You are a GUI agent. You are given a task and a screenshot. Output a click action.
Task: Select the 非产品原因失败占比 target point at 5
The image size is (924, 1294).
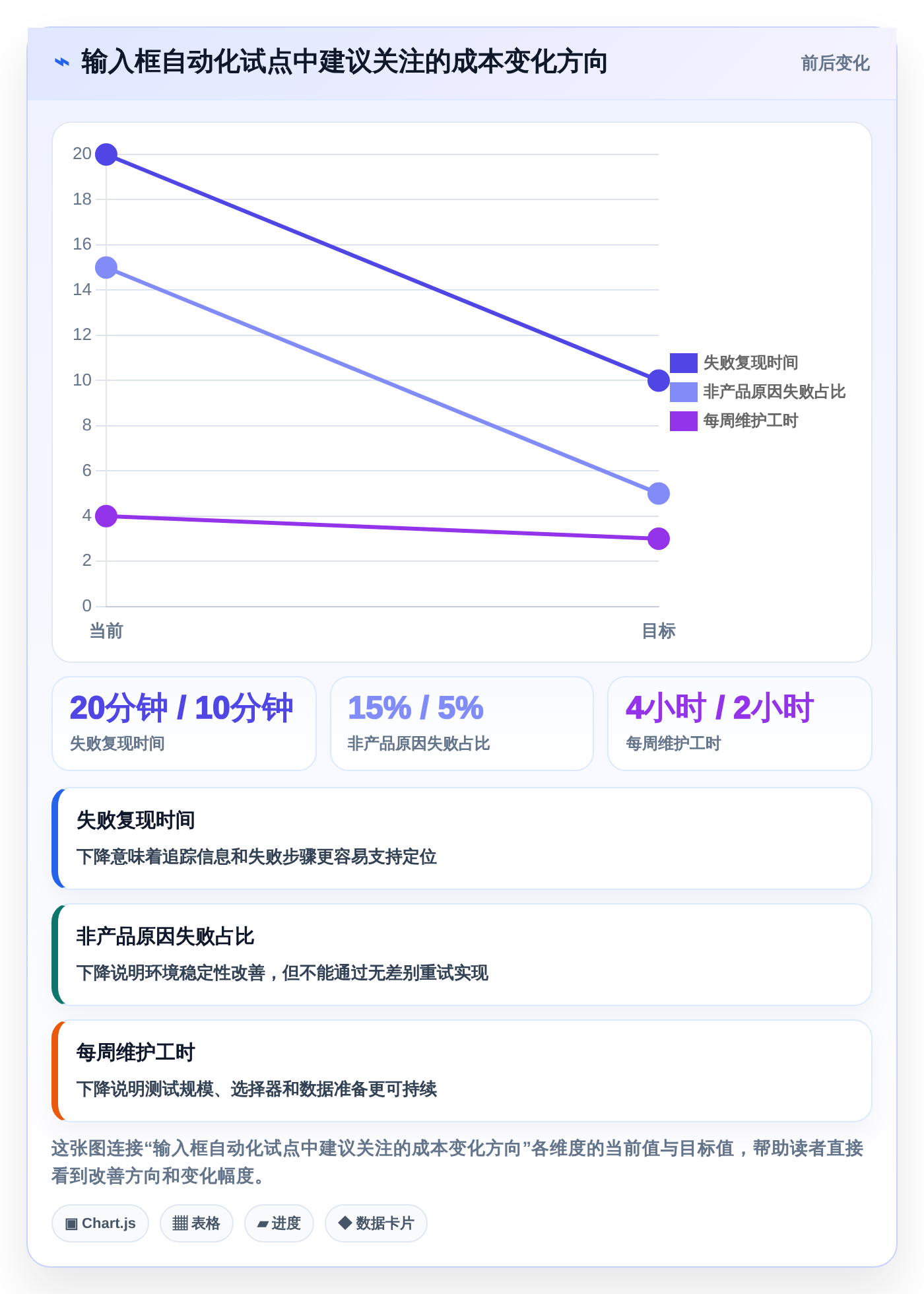coord(658,493)
